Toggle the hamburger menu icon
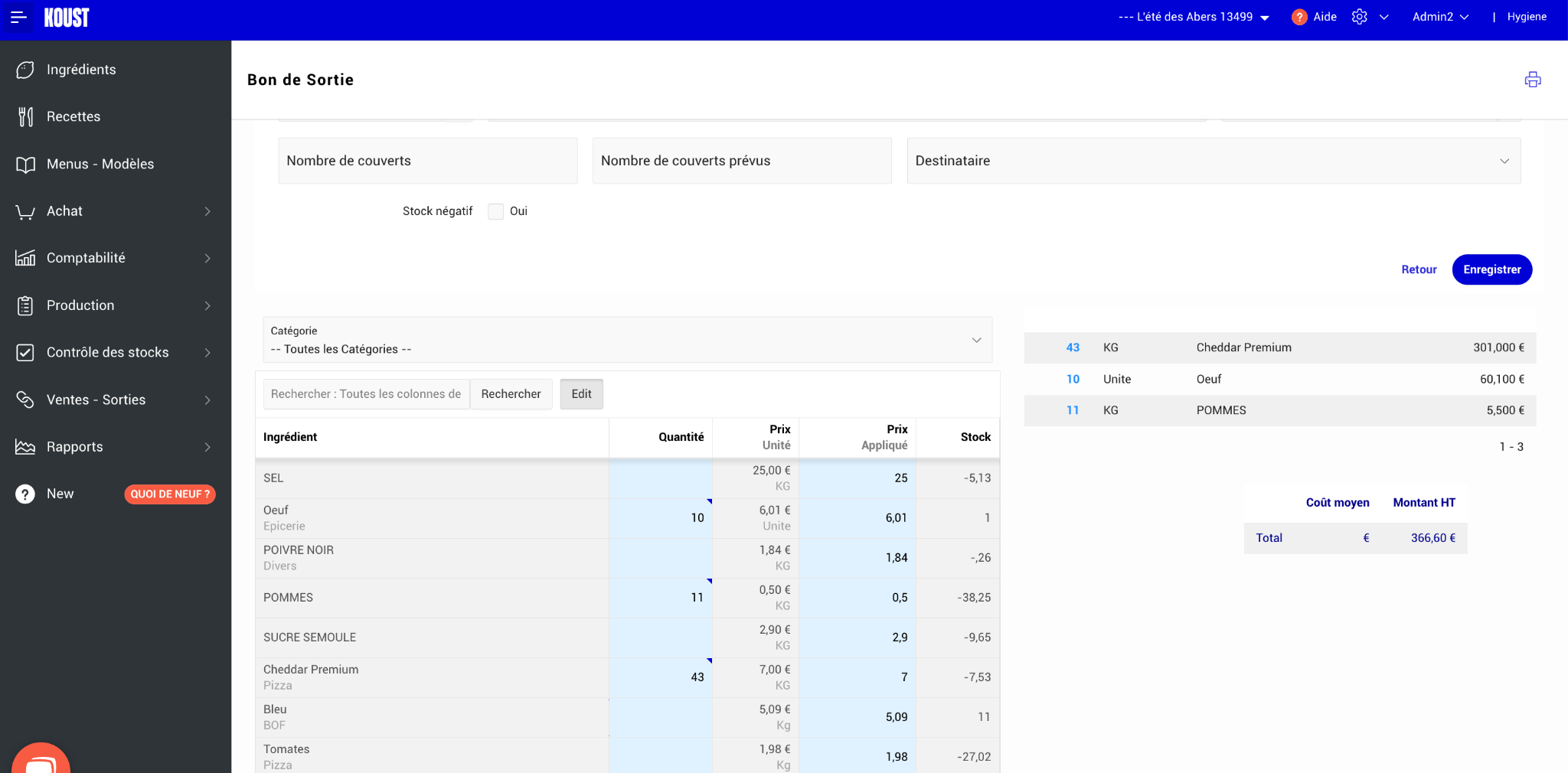This screenshot has width=1568, height=773. [18, 17]
